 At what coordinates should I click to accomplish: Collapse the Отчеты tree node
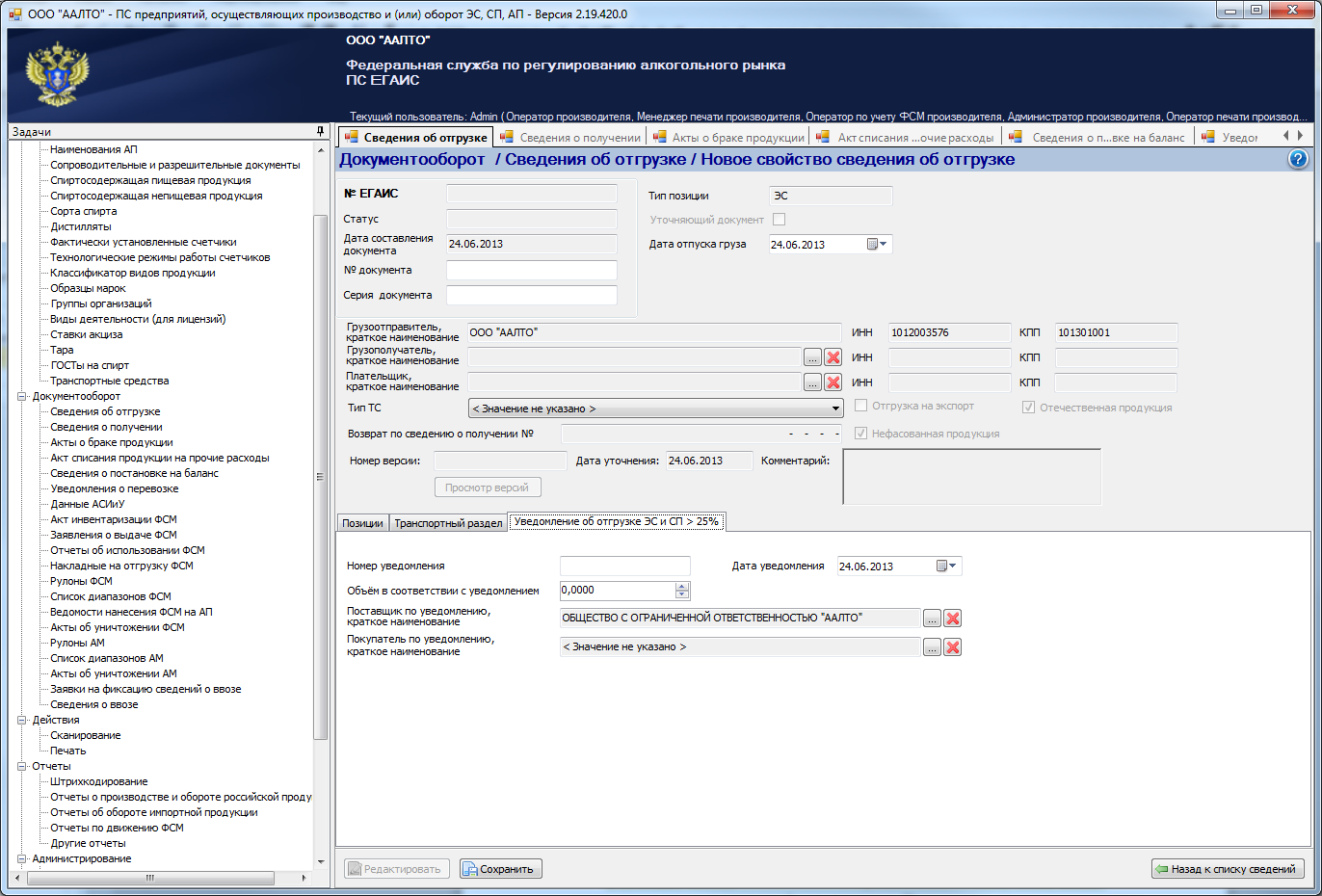[22, 766]
